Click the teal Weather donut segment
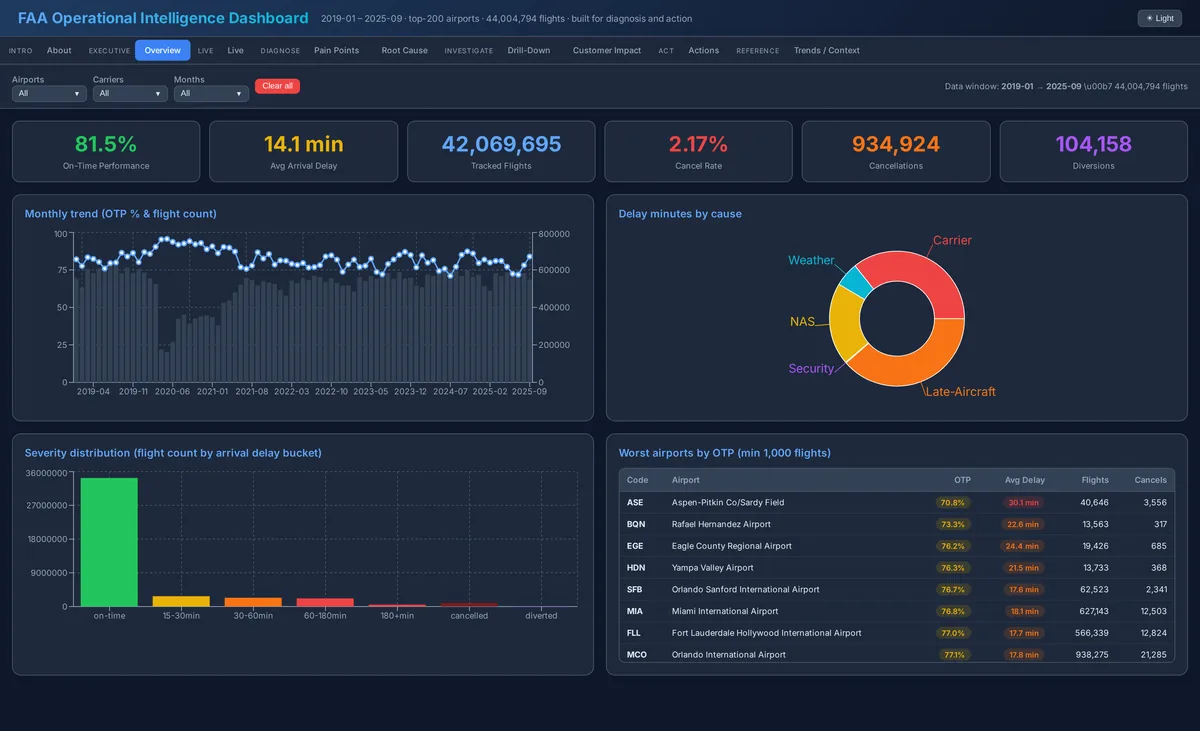Viewport: 1200px width, 731px height. coord(855,281)
